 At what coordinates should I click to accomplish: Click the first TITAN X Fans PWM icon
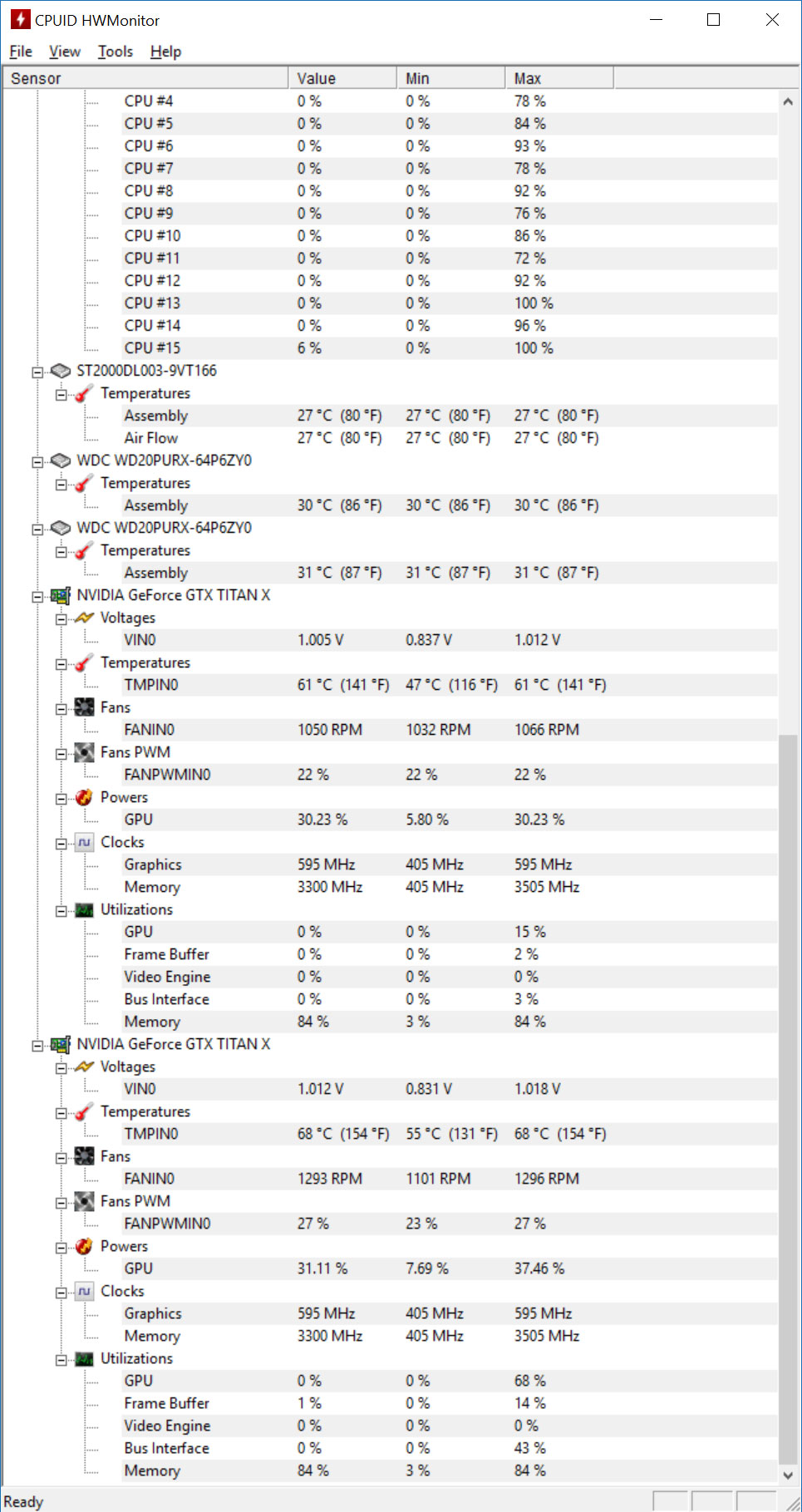84,752
